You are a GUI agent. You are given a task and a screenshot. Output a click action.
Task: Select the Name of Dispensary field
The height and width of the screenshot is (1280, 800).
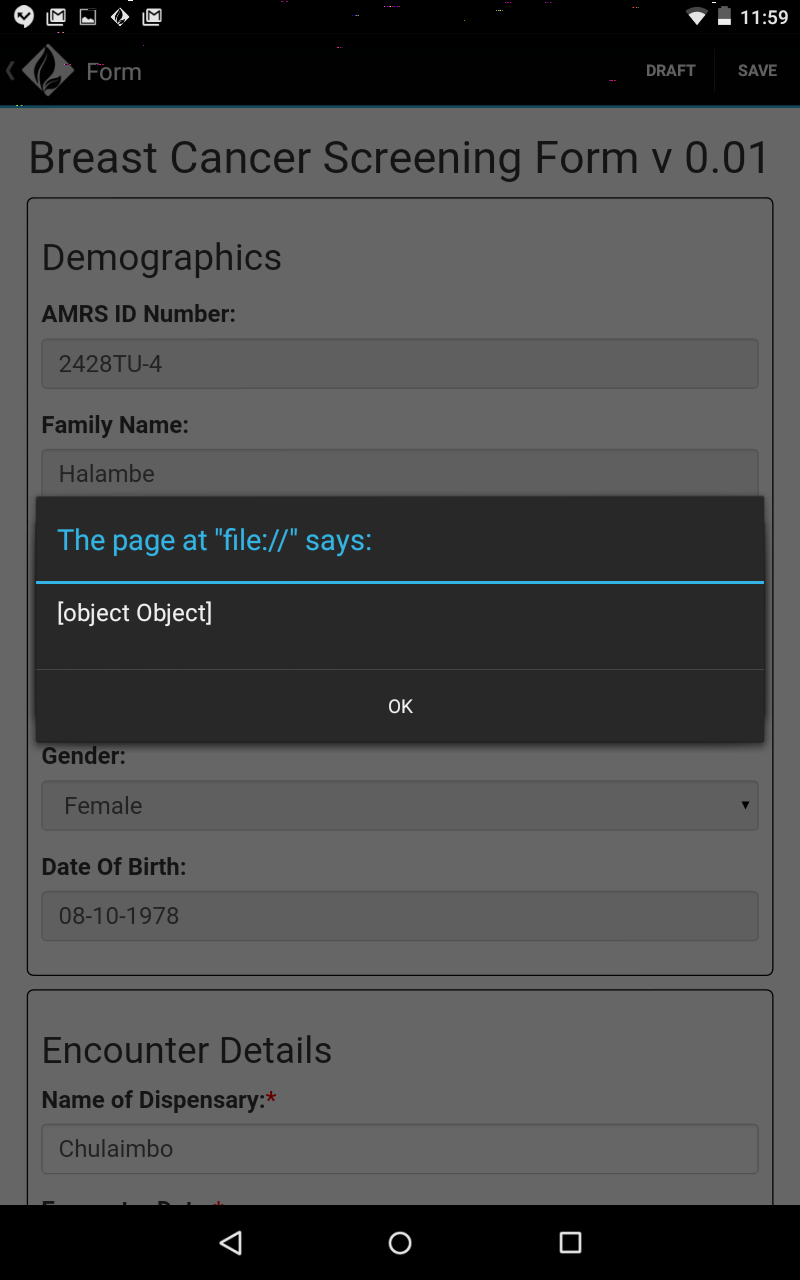tap(400, 1148)
